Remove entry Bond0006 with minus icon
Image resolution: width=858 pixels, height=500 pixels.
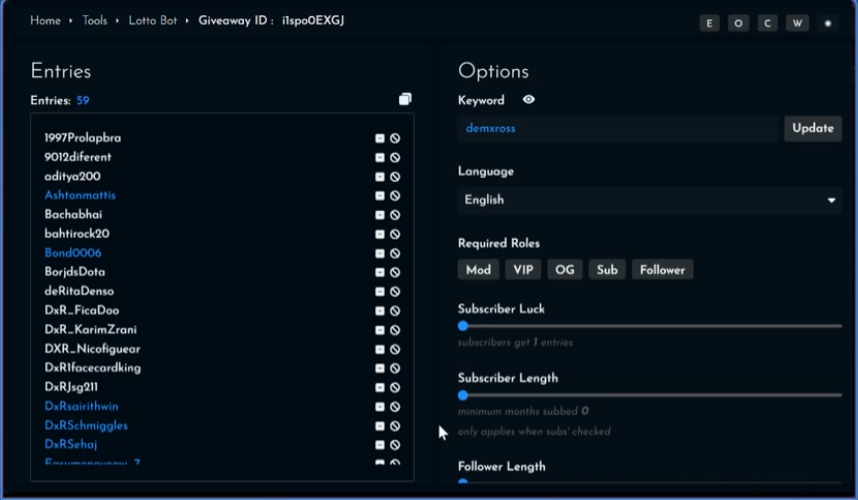[x=380, y=253]
